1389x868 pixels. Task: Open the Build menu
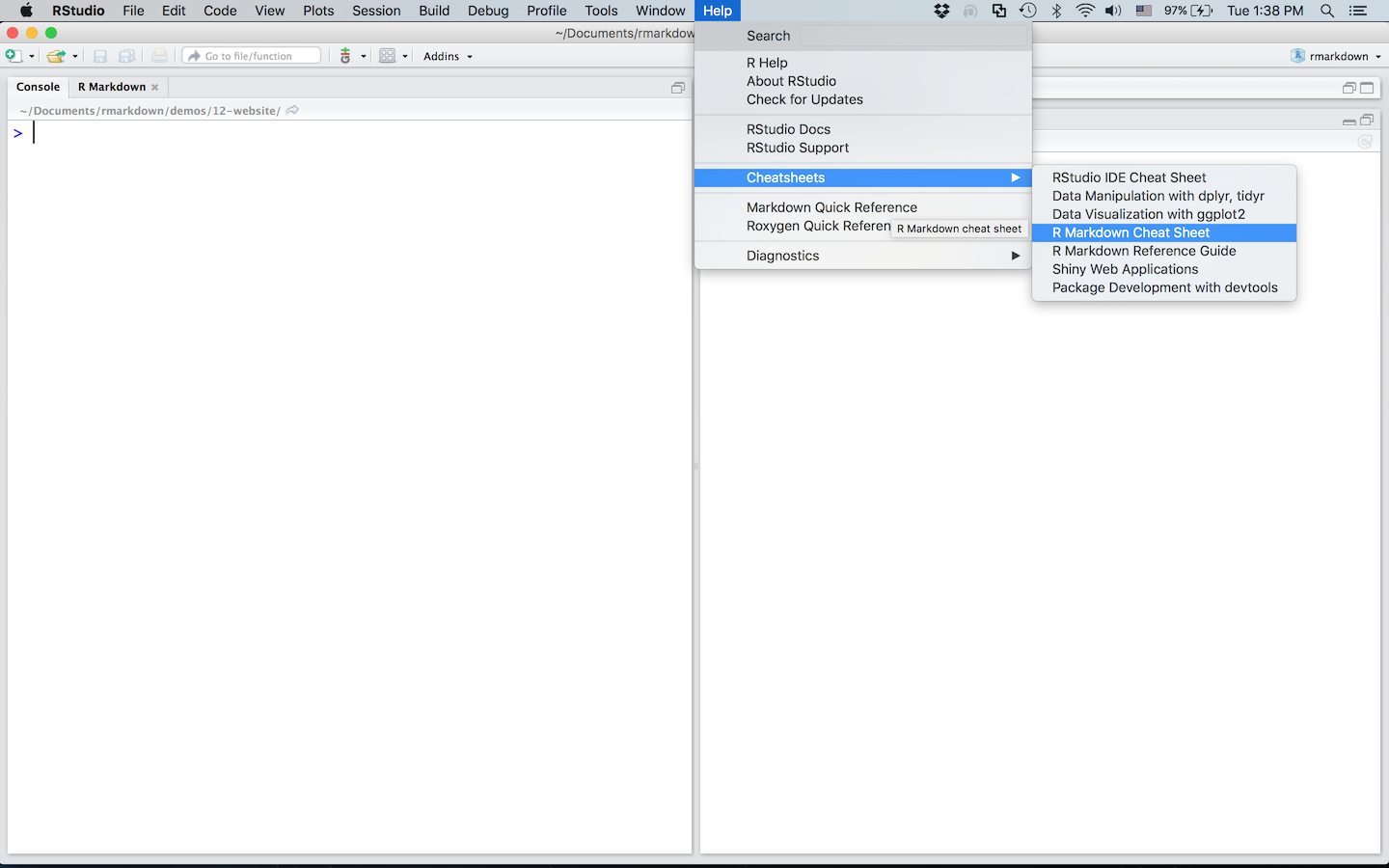tap(434, 11)
